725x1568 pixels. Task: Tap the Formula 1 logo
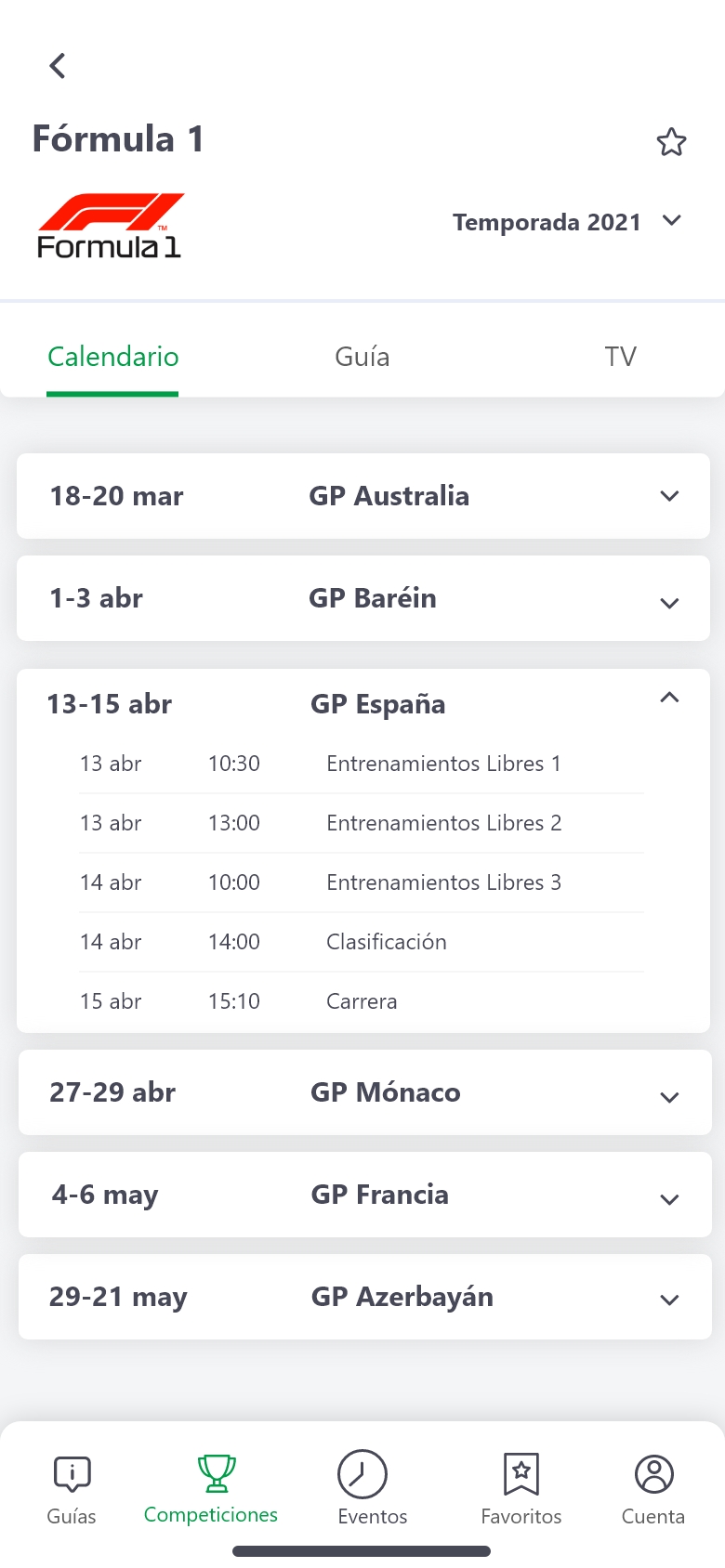[x=110, y=226]
